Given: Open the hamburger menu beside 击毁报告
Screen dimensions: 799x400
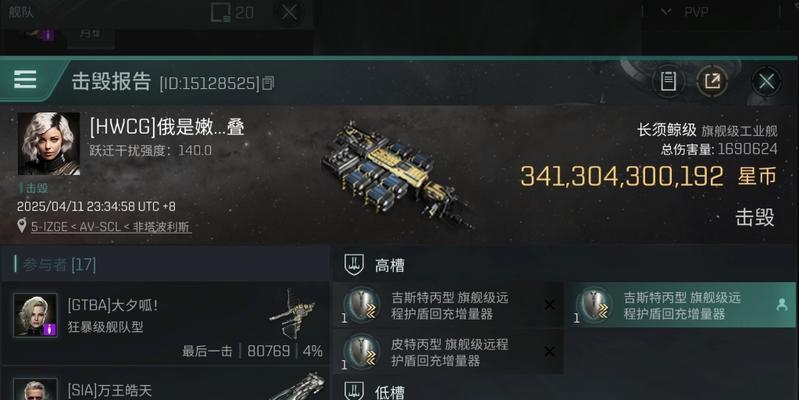Looking at the screenshot, I should tap(25, 79).
